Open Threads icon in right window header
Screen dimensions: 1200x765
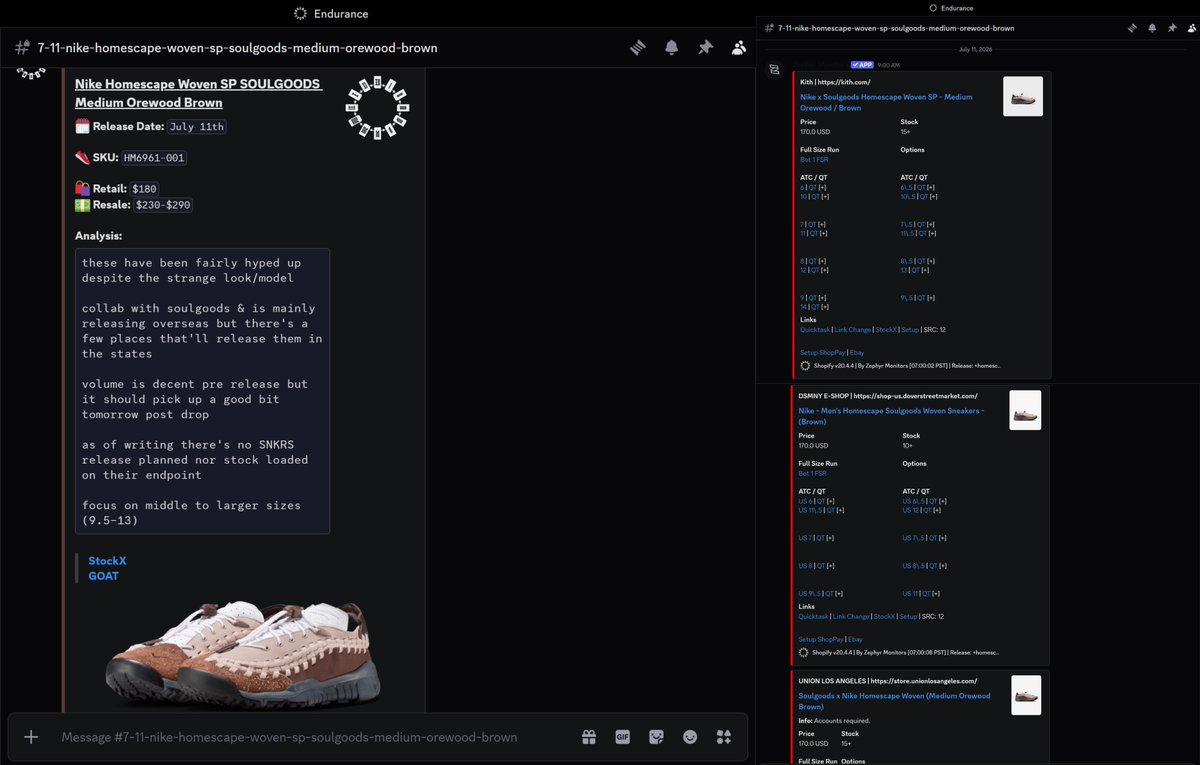1133,28
